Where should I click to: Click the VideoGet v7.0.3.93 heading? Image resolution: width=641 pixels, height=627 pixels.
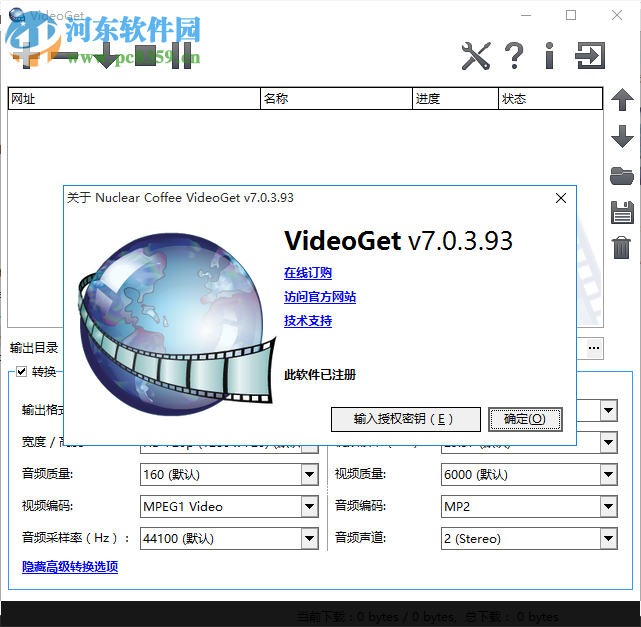point(398,240)
